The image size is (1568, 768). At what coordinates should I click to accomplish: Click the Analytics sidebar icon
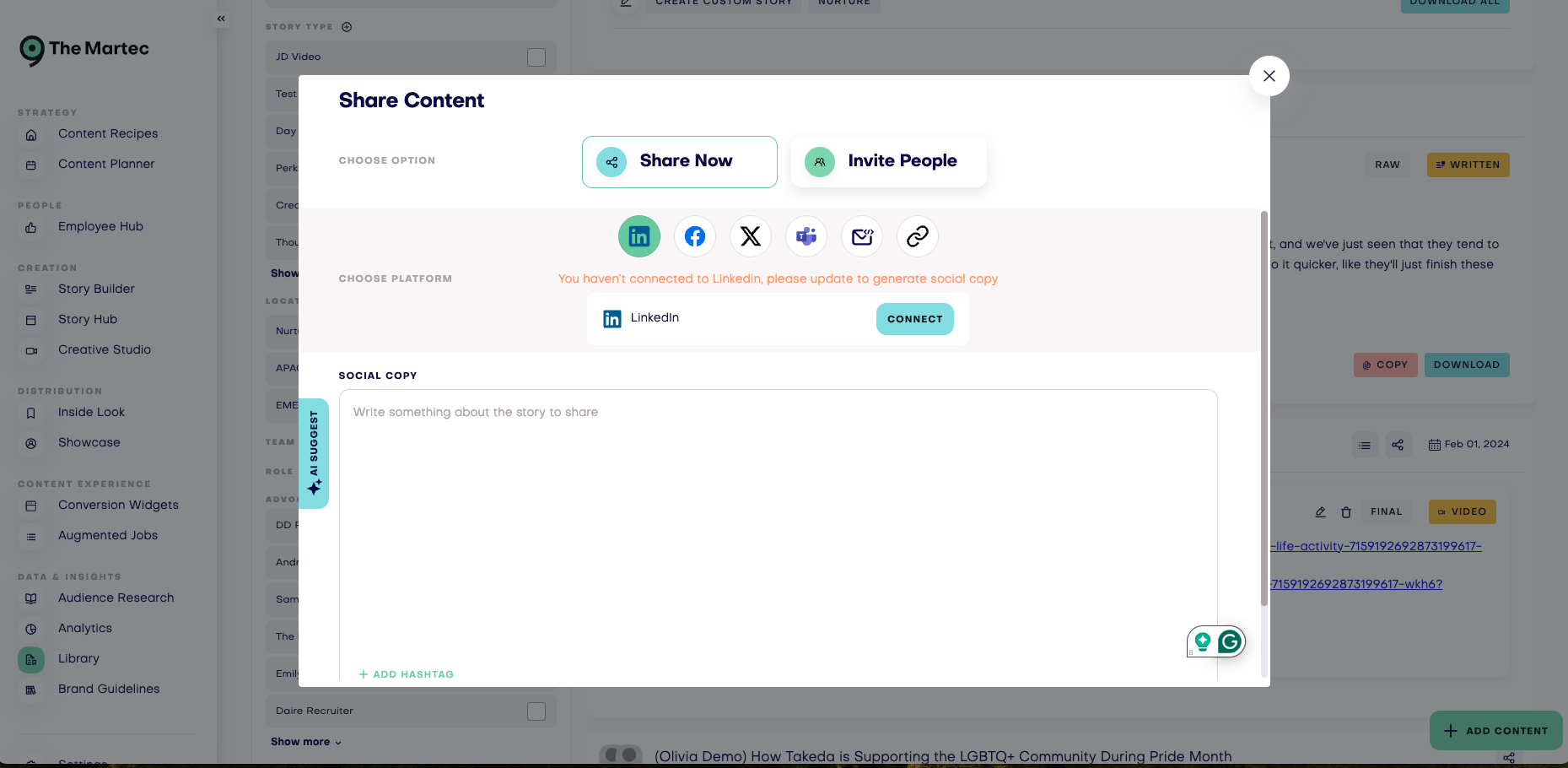pyautogui.click(x=31, y=629)
